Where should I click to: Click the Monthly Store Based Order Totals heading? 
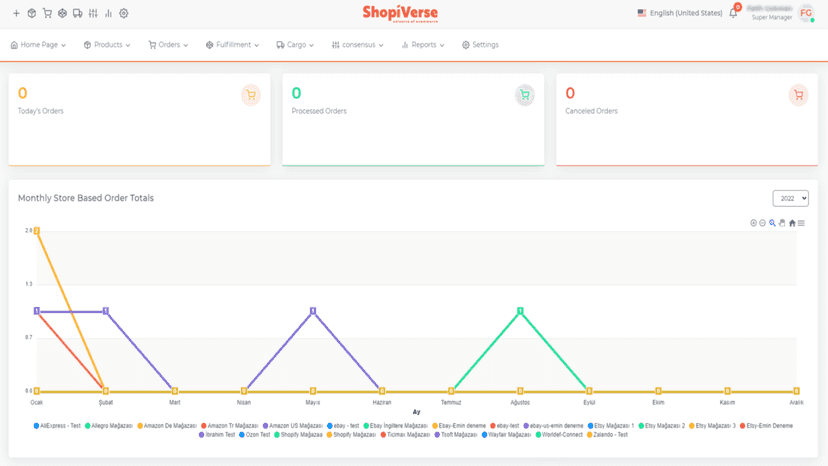click(86, 198)
